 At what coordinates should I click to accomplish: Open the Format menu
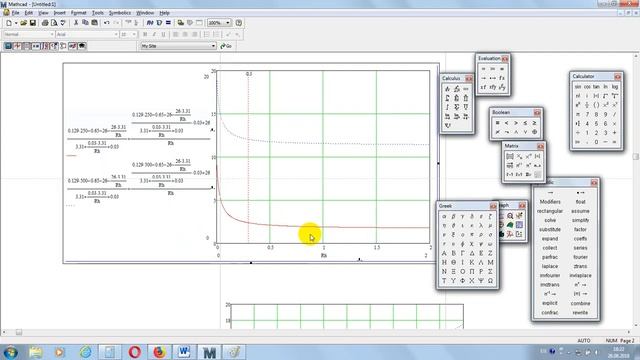(x=78, y=13)
